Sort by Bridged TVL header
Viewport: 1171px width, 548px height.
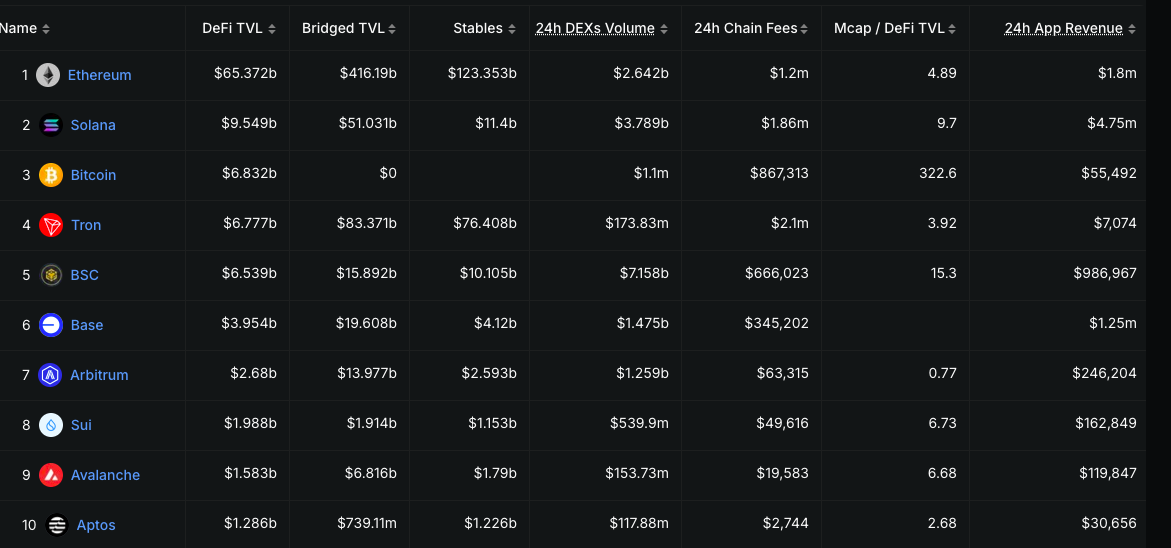click(x=349, y=29)
